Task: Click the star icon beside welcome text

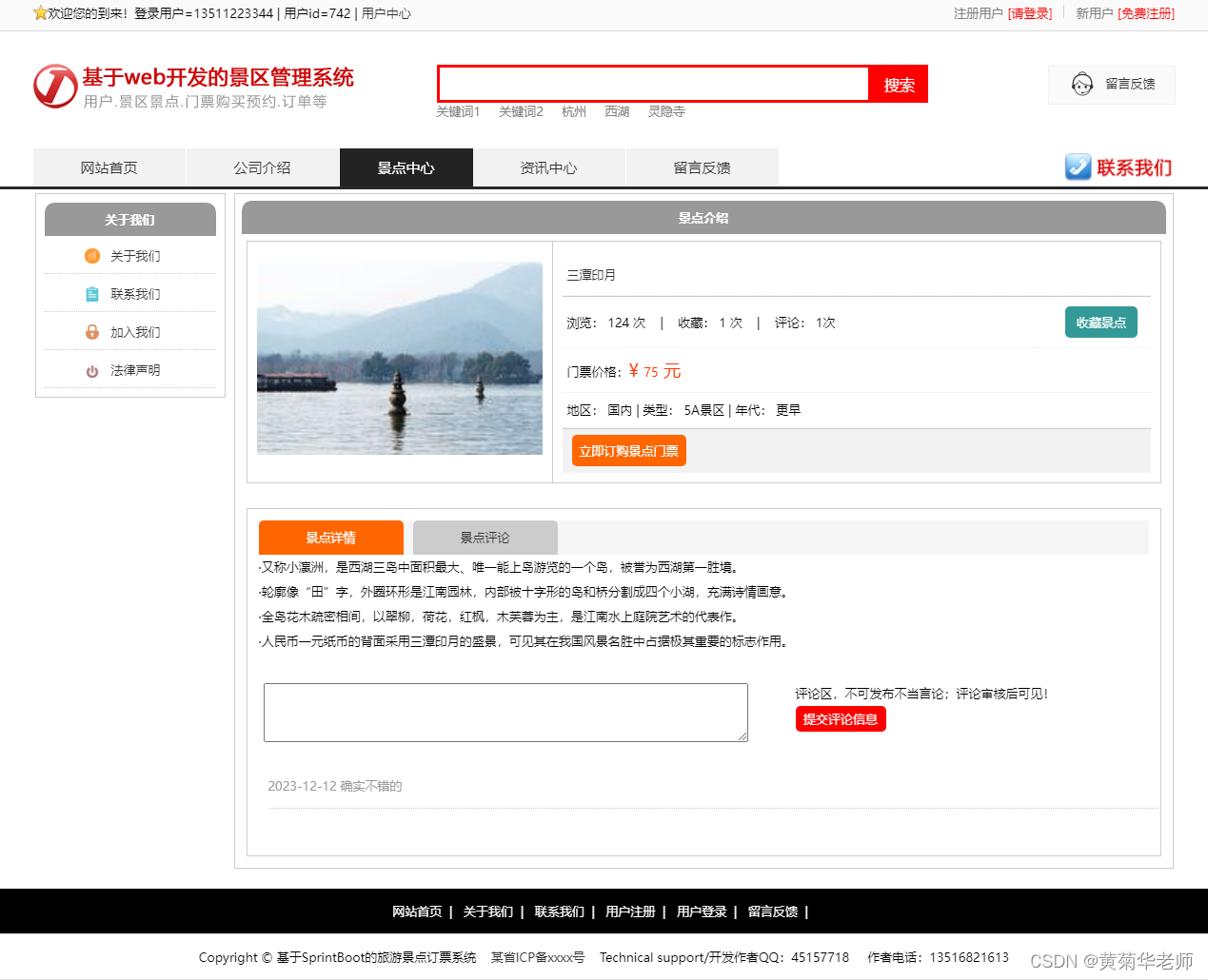Action: (40, 13)
